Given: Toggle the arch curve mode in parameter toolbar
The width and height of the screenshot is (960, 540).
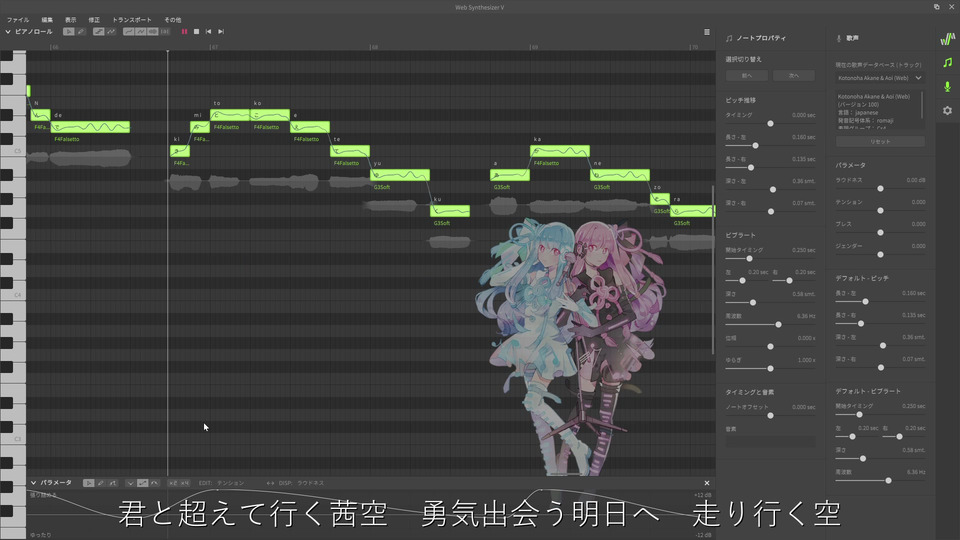Looking at the screenshot, I should tap(154, 483).
